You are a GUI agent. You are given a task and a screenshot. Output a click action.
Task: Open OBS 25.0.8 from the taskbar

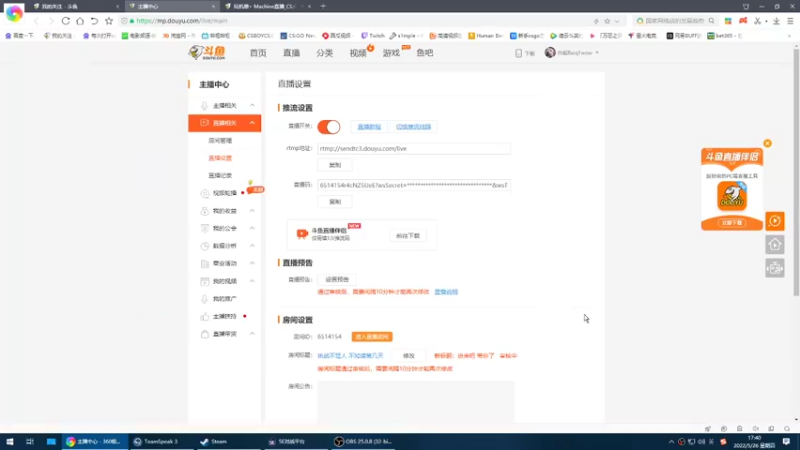362,441
